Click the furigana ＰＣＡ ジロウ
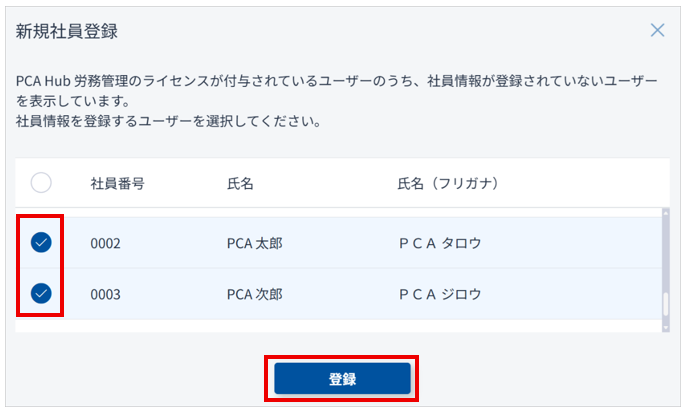 click(x=439, y=294)
